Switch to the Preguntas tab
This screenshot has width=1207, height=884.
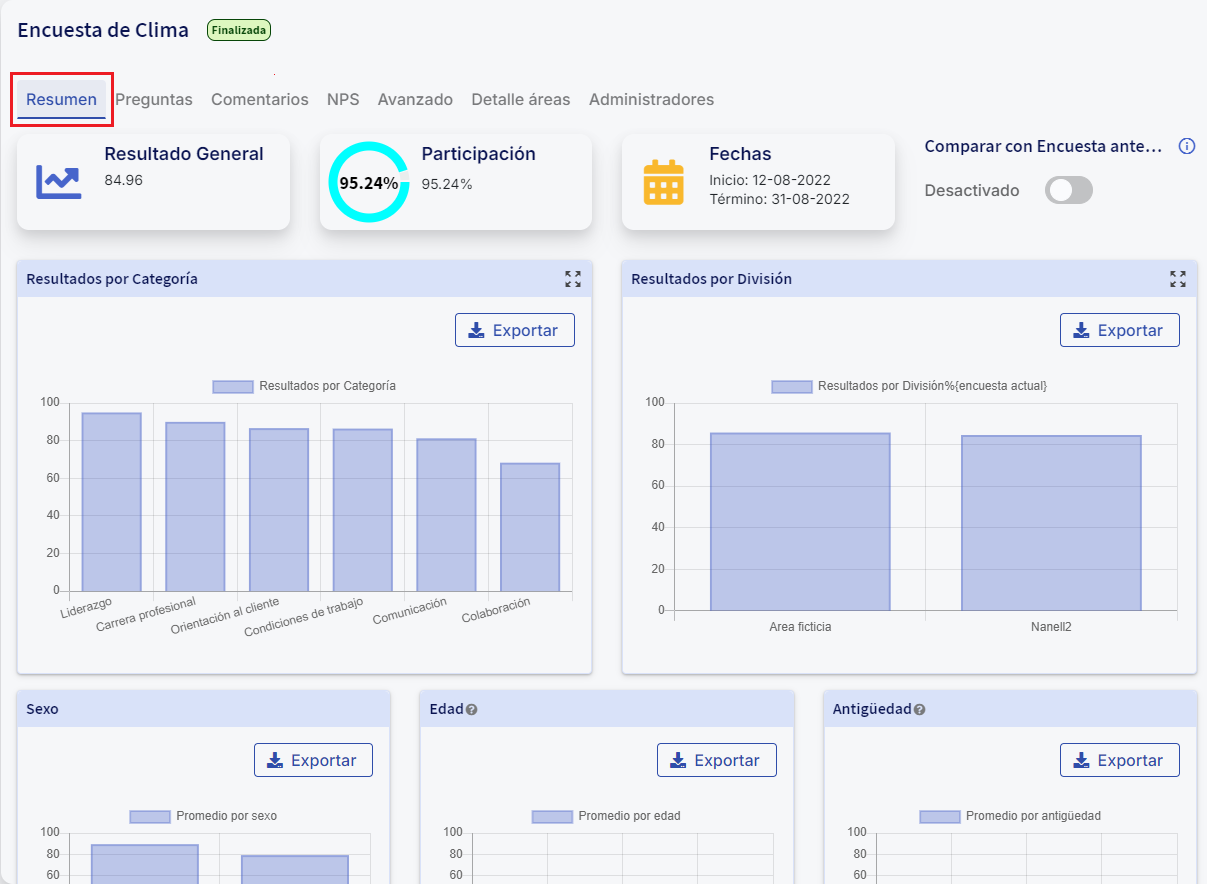[153, 100]
